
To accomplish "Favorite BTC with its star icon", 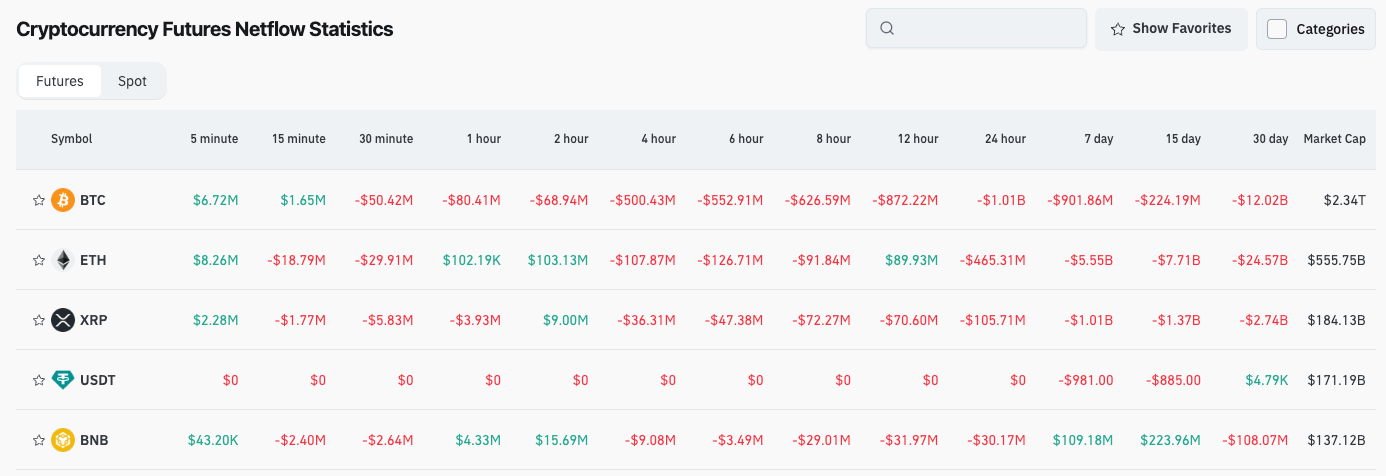I will click(39, 200).
